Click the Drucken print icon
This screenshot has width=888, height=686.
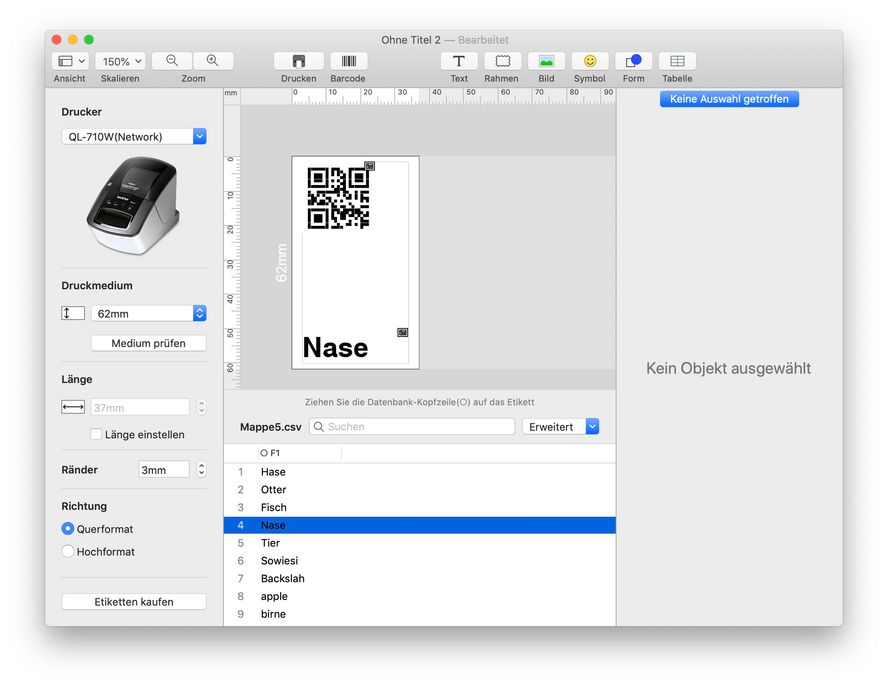click(298, 61)
